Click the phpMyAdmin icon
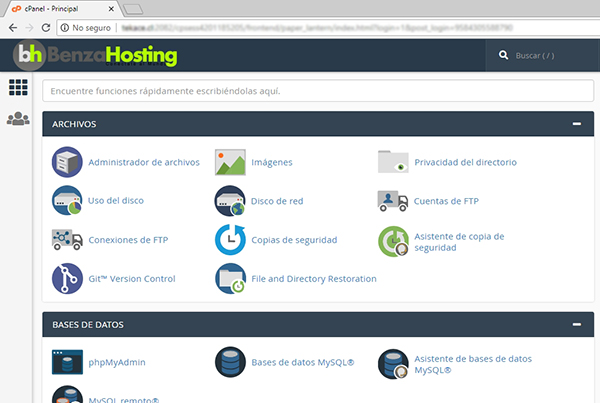The image size is (600, 403). [x=67, y=362]
